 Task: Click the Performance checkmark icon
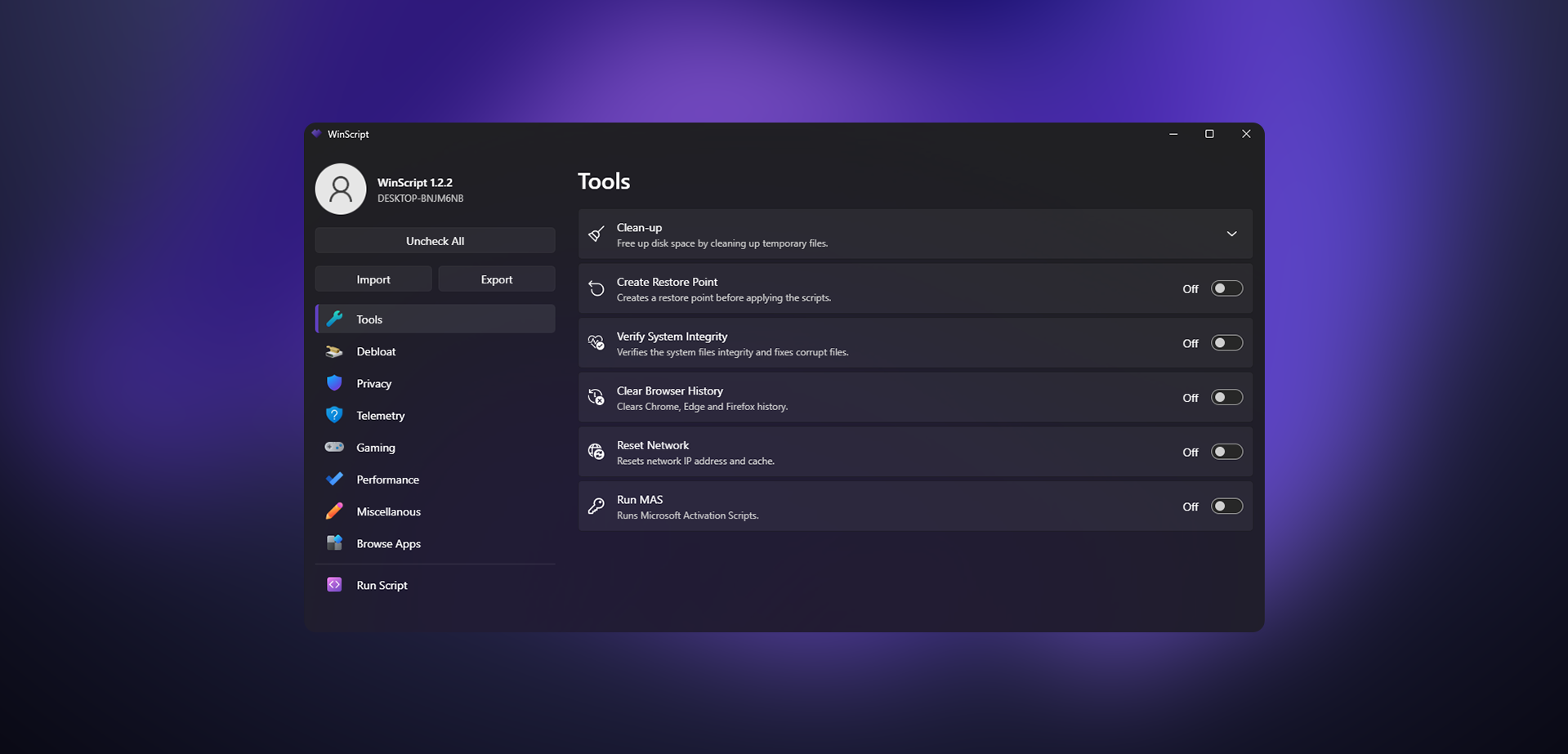[x=334, y=479]
